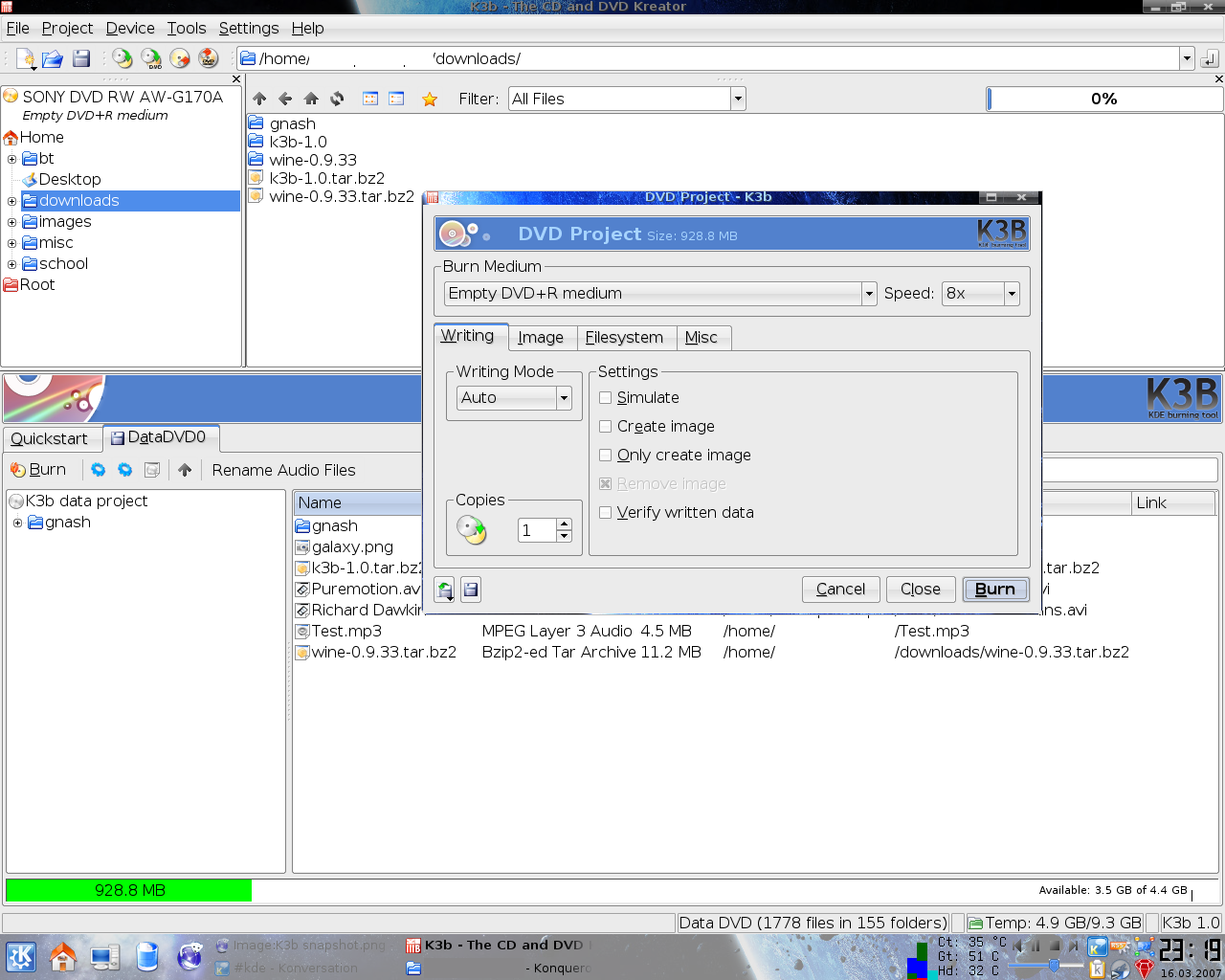Click the Burn button in DVD Project dialog
This screenshot has width=1225, height=980.
pyautogui.click(x=995, y=590)
